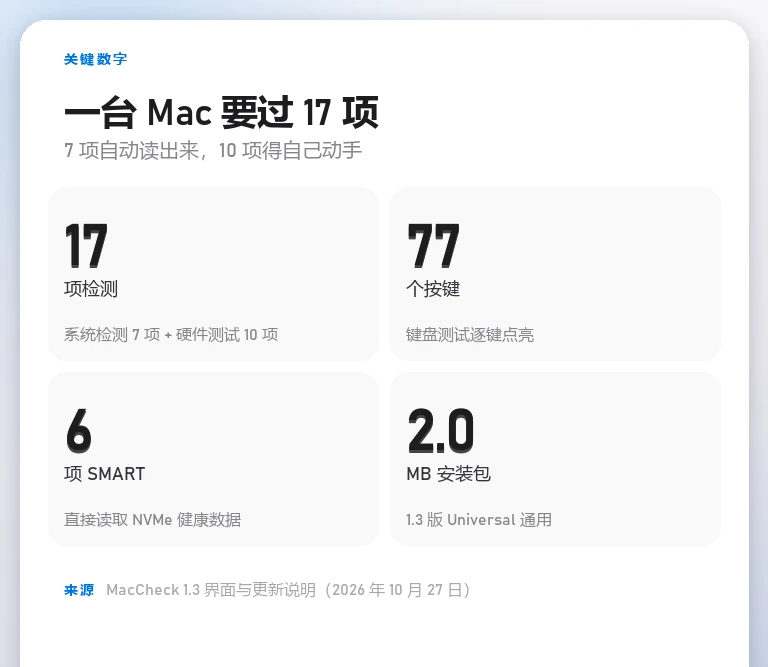Click the text 键盘测试逐键点亮
The image size is (768, 667).
(470, 335)
